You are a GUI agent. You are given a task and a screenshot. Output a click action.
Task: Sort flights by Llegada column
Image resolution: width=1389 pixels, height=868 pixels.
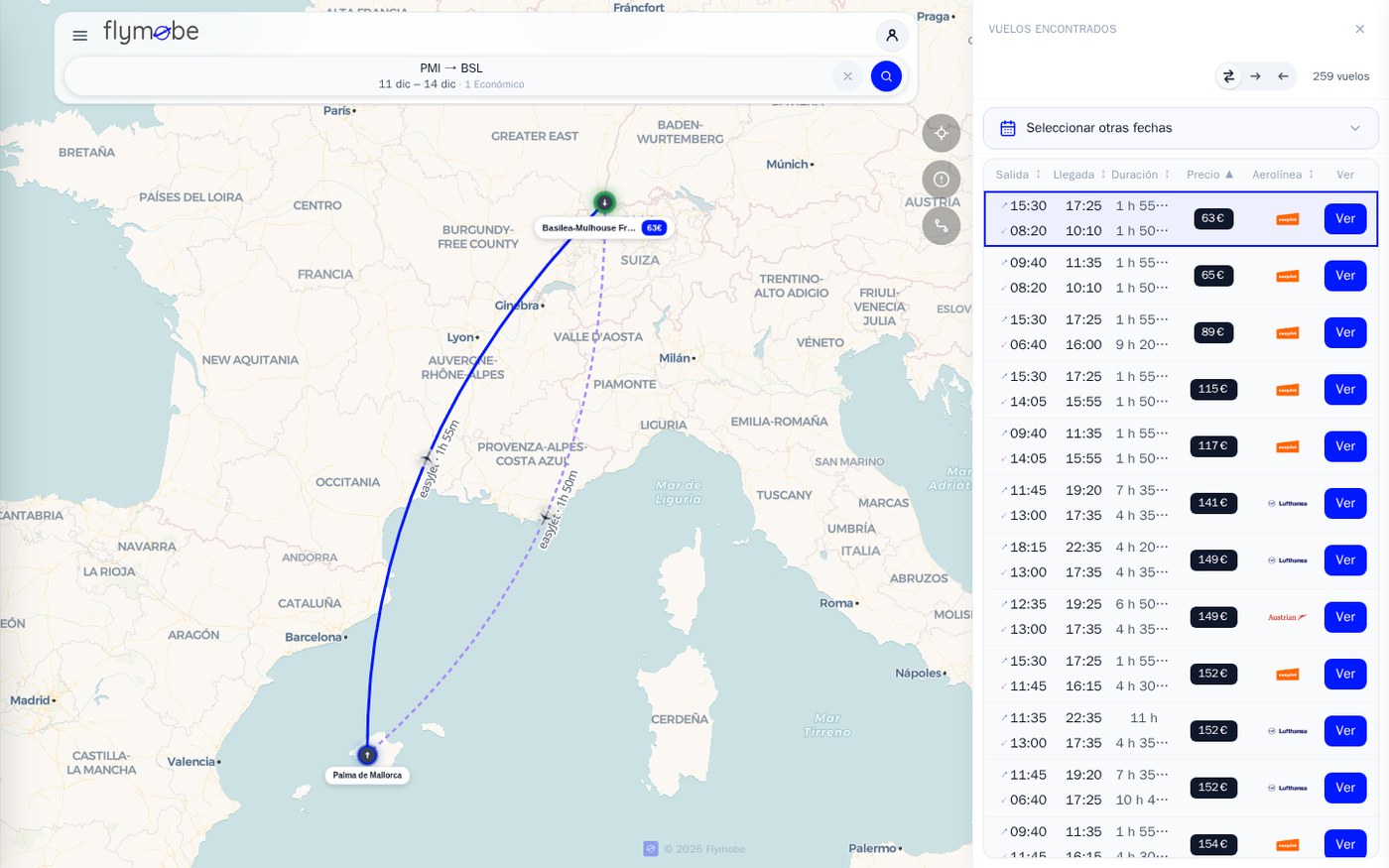tap(1079, 175)
